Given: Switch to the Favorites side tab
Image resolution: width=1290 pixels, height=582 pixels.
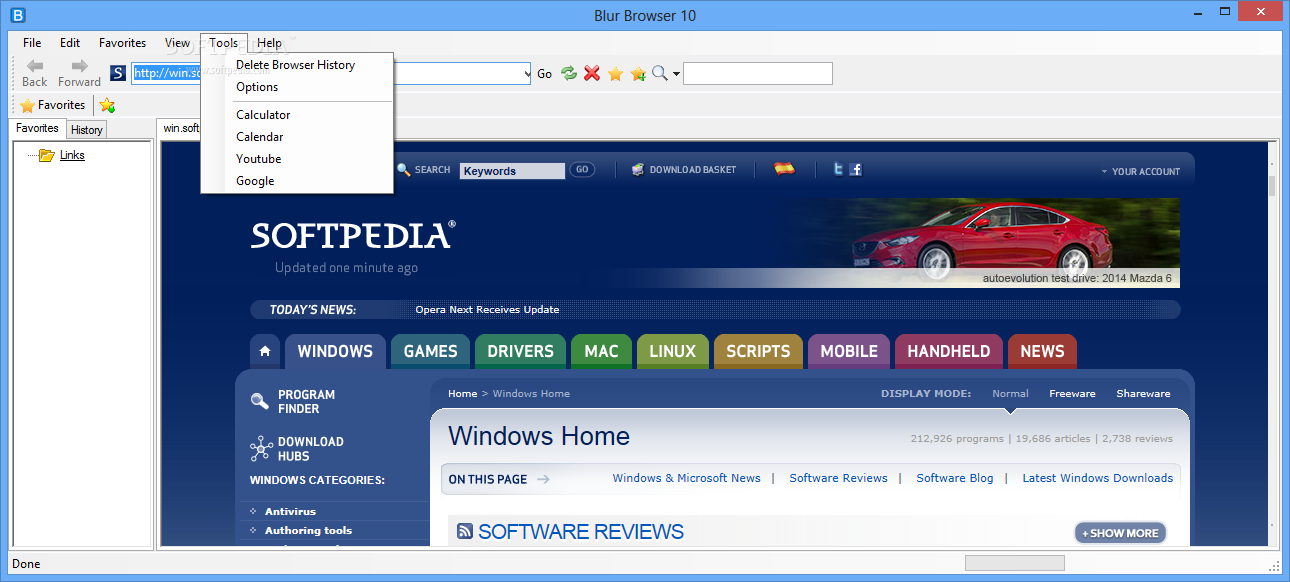Looking at the screenshot, I should [38, 128].
